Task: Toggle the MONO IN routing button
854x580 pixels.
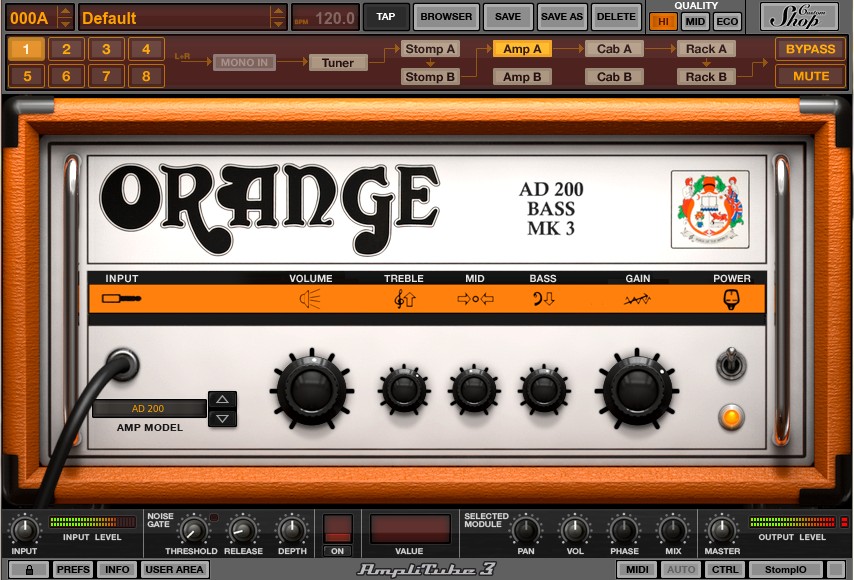Action: 245,63
